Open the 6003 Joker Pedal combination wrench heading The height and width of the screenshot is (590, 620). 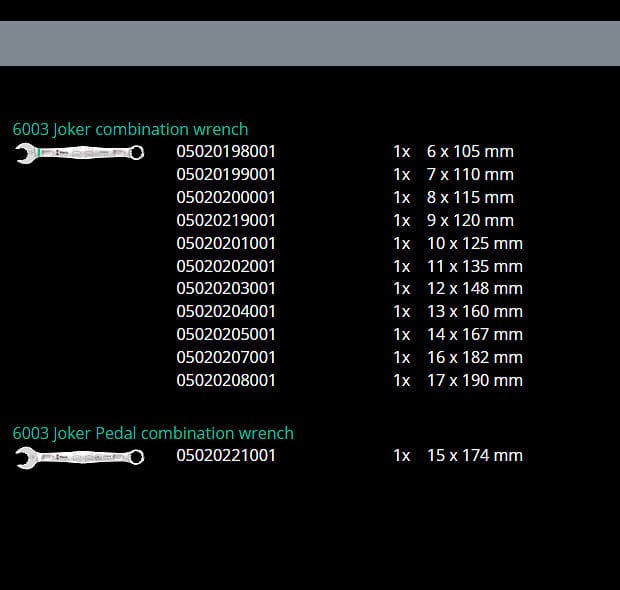(153, 433)
